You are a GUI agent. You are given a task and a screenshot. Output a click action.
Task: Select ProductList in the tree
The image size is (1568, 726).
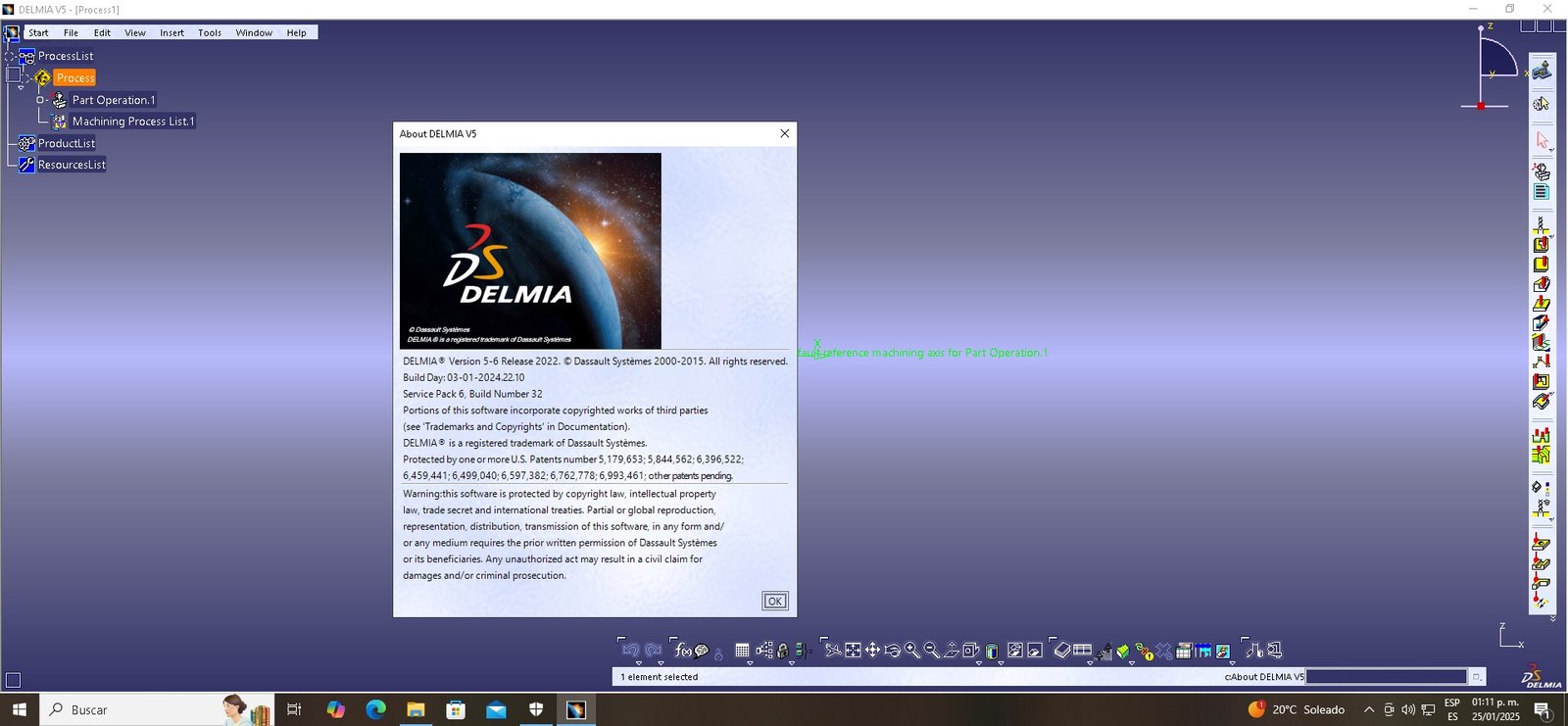tap(67, 143)
